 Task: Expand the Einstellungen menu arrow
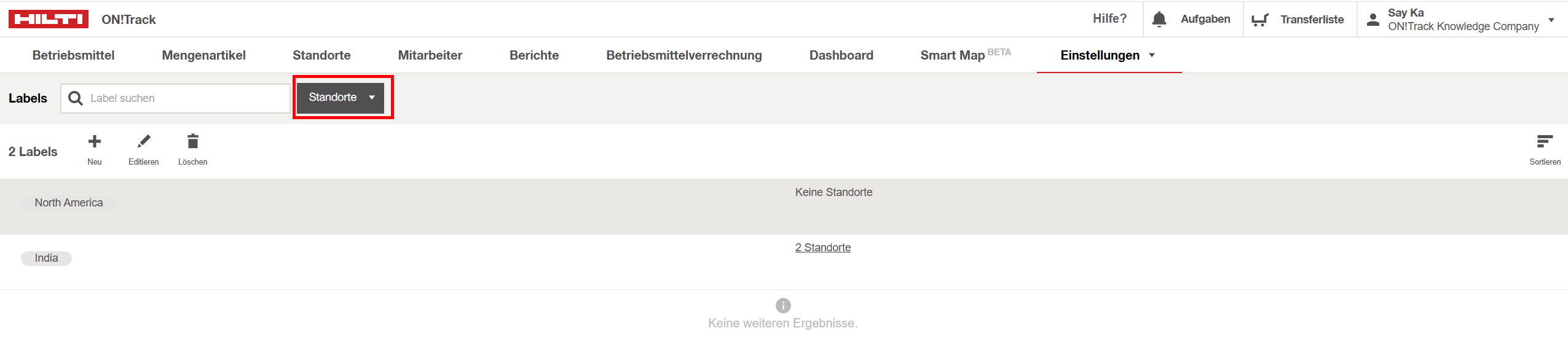coord(1152,55)
